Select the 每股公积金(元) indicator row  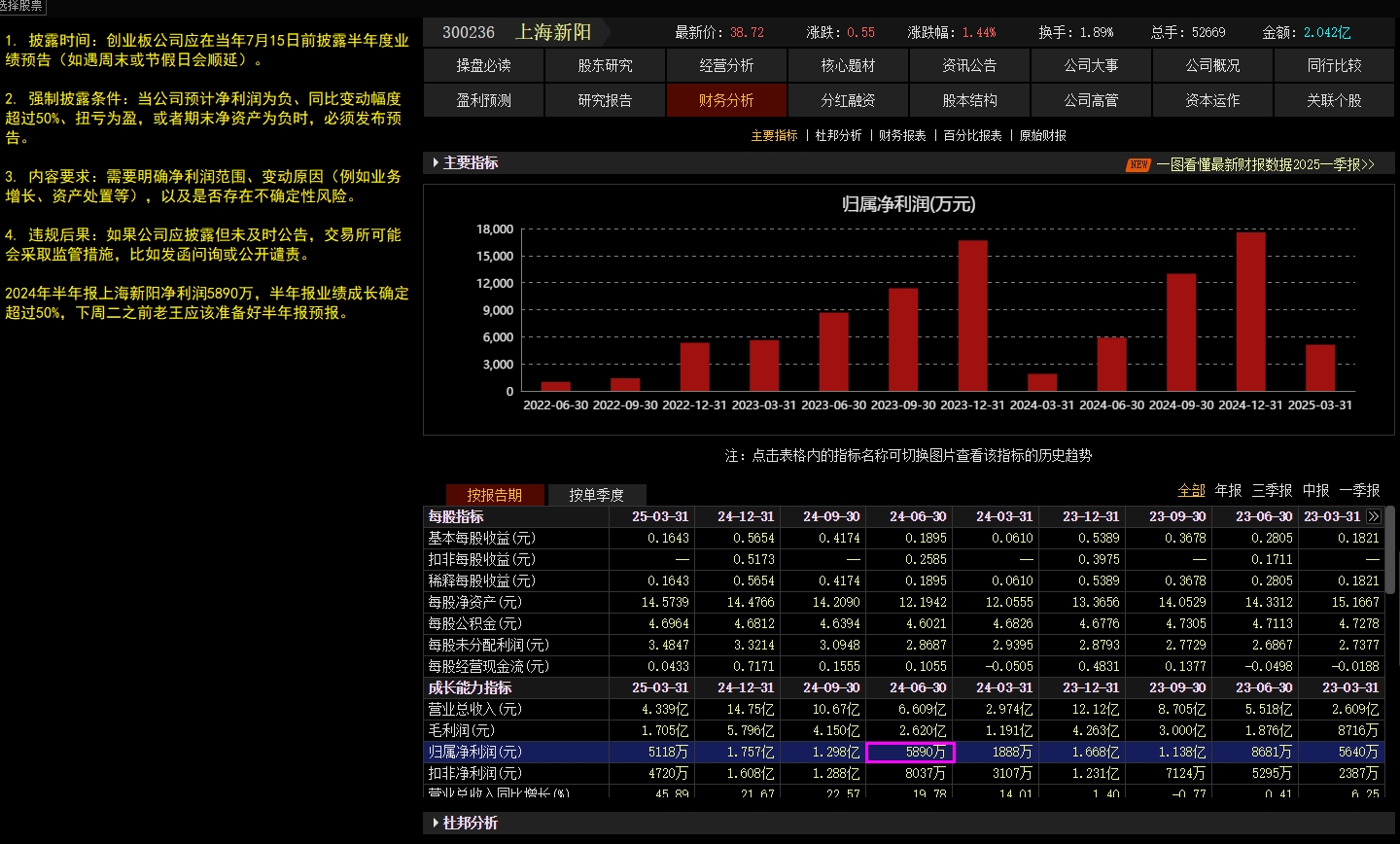click(x=902, y=623)
